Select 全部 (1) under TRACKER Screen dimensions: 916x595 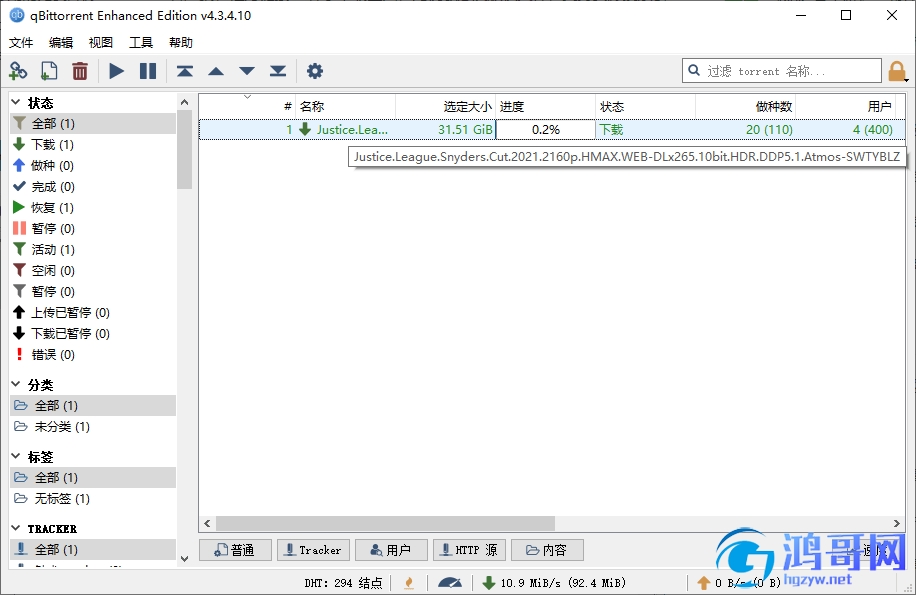pyautogui.click(x=93, y=549)
